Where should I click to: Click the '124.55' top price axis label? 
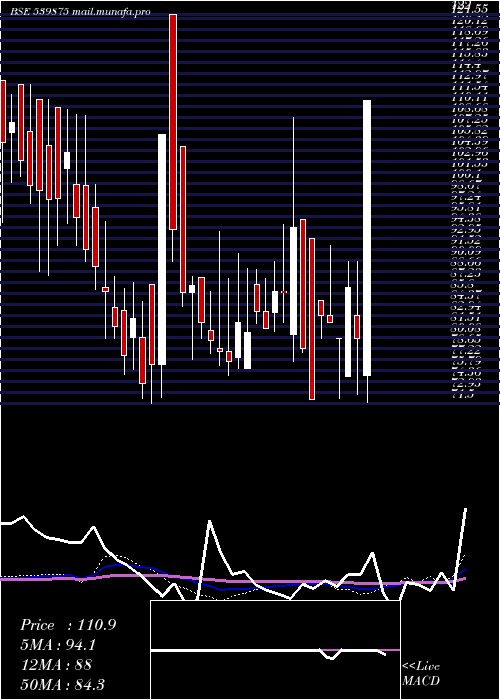click(470, 8)
